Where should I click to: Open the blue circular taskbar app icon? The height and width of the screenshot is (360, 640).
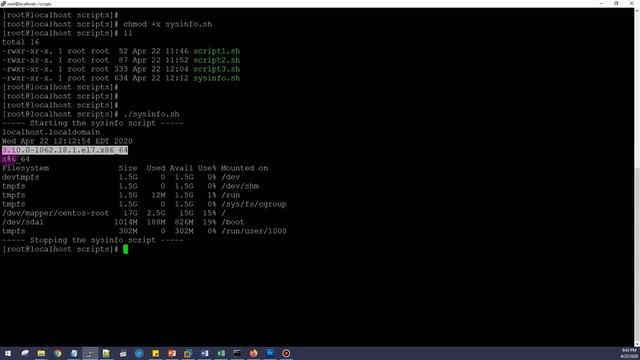click(139, 353)
